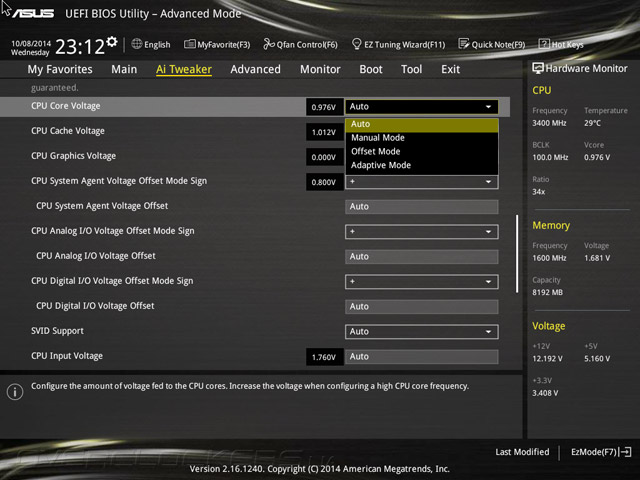Viewport: 640px width, 480px height.
Task: Open SVID Support dropdown
Action: click(422, 331)
